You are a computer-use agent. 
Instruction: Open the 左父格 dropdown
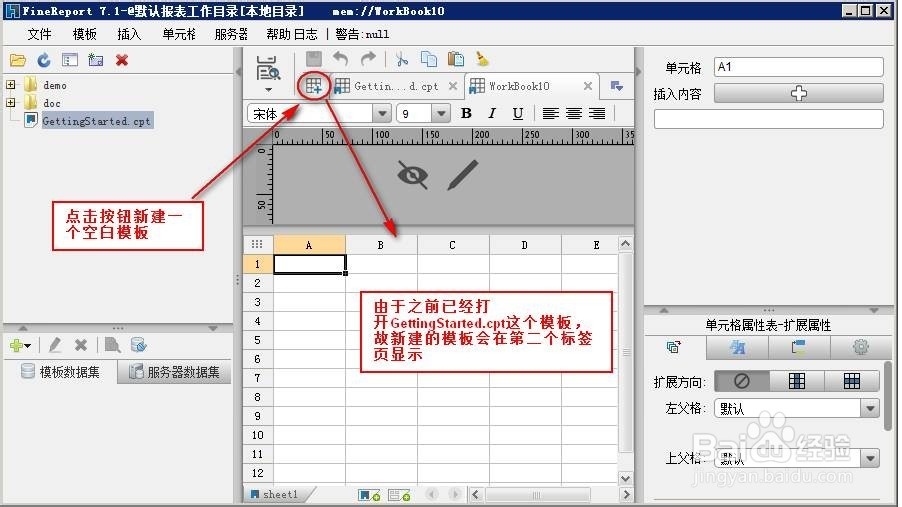870,409
